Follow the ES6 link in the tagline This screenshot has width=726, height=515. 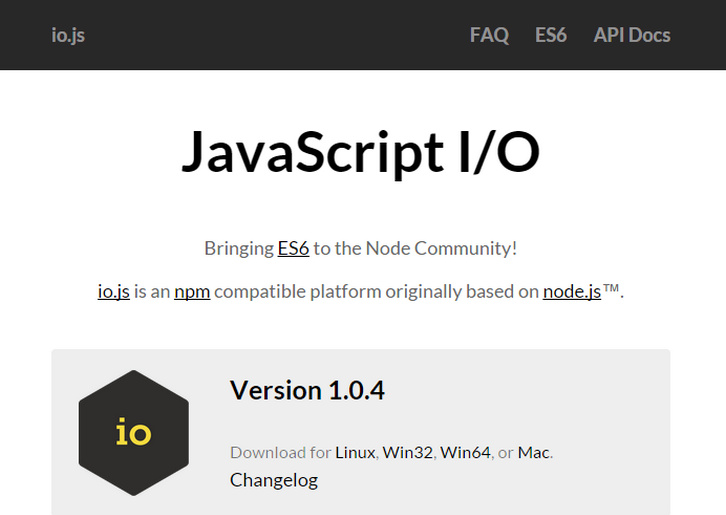(293, 248)
